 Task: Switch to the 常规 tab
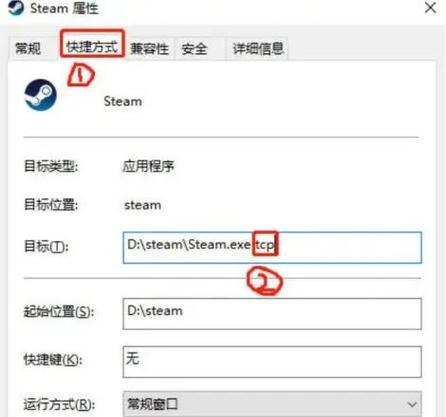click(x=28, y=49)
